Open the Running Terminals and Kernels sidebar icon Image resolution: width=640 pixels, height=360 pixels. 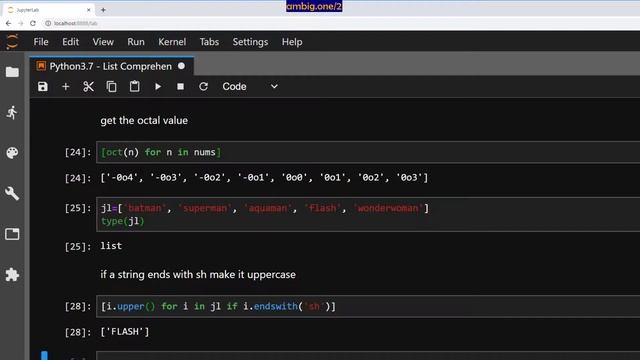12,113
